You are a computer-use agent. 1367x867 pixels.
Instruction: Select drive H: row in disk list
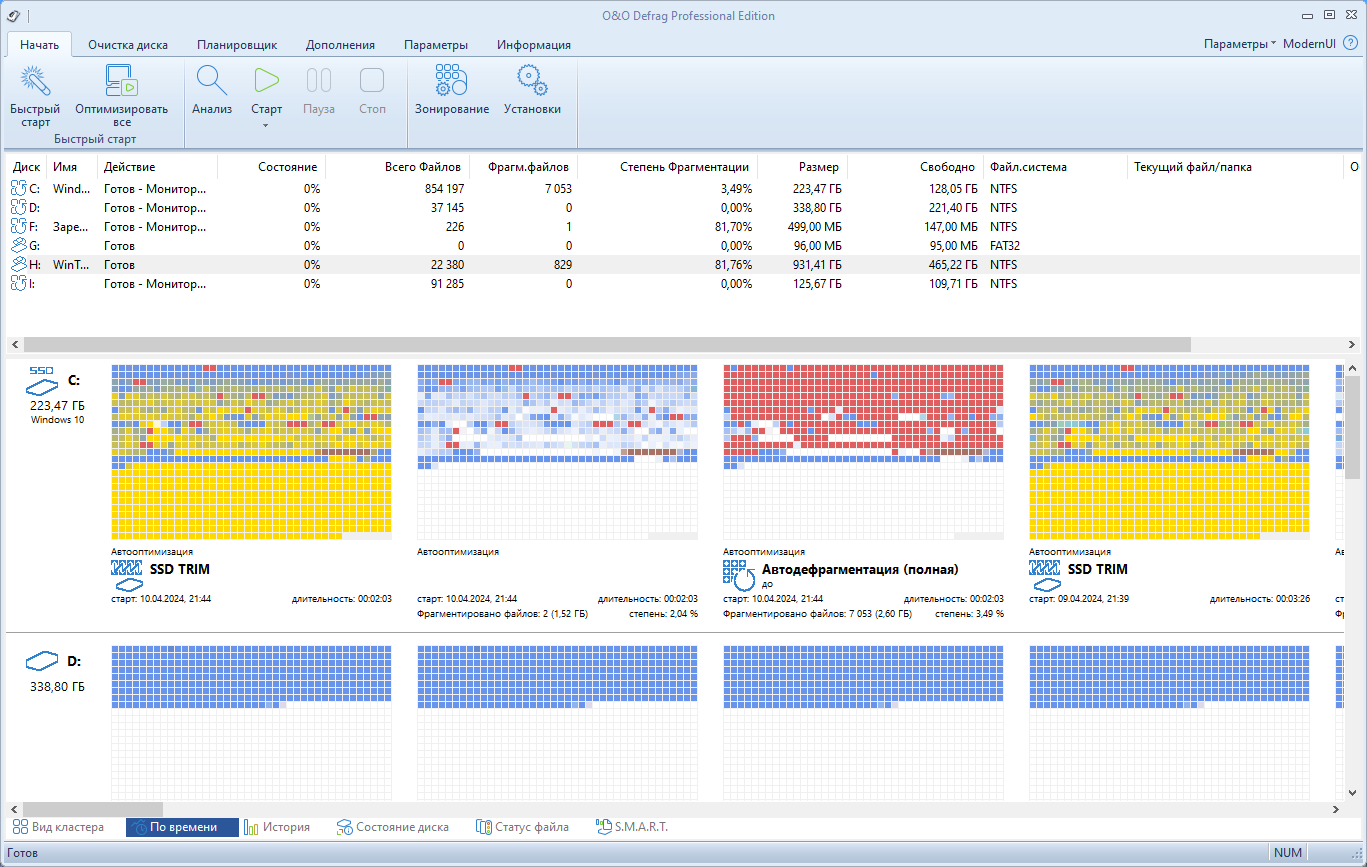click(x=676, y=265)
